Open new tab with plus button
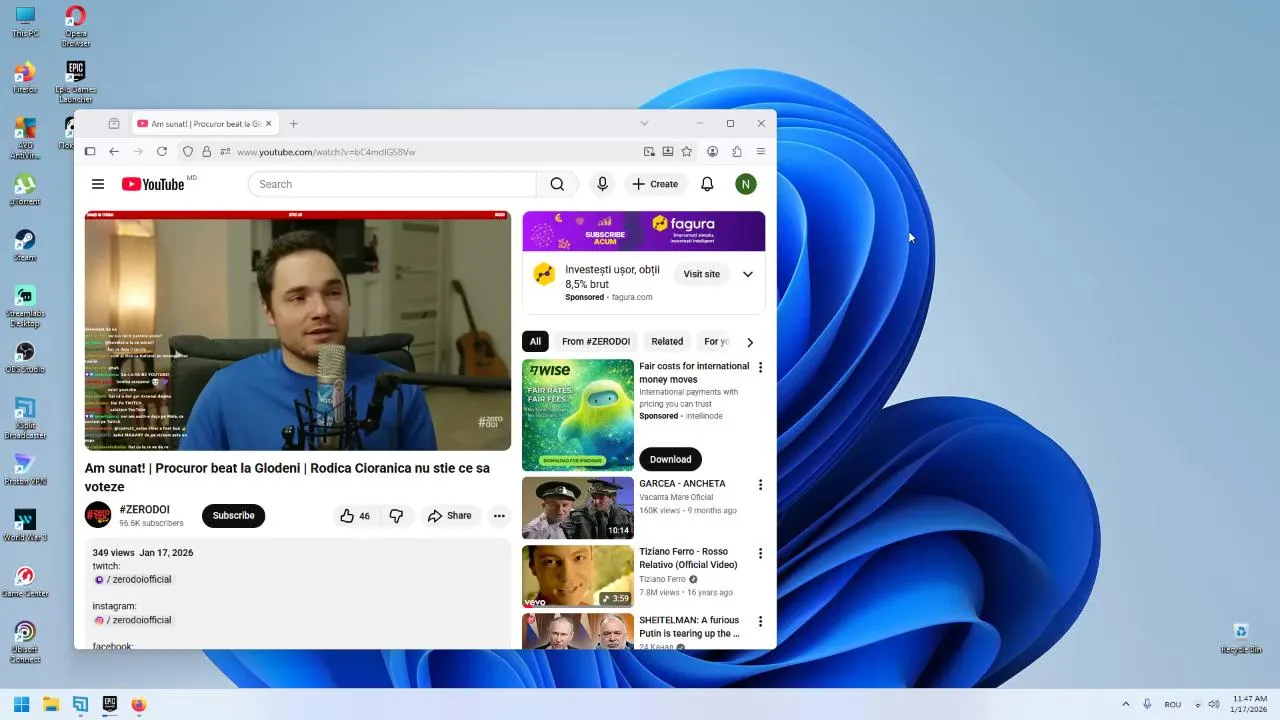The width and height of the screenshot is (1280, 720). (294, 124)
